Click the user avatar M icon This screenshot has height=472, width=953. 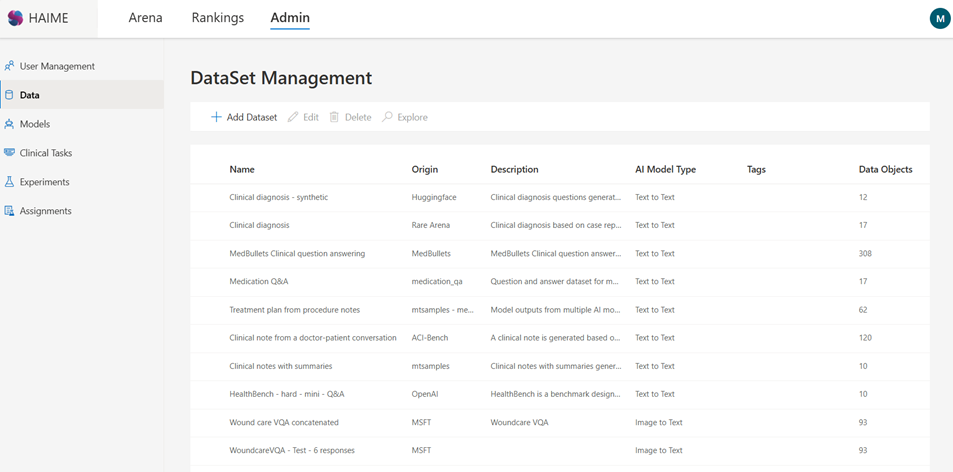click(939, 18)
